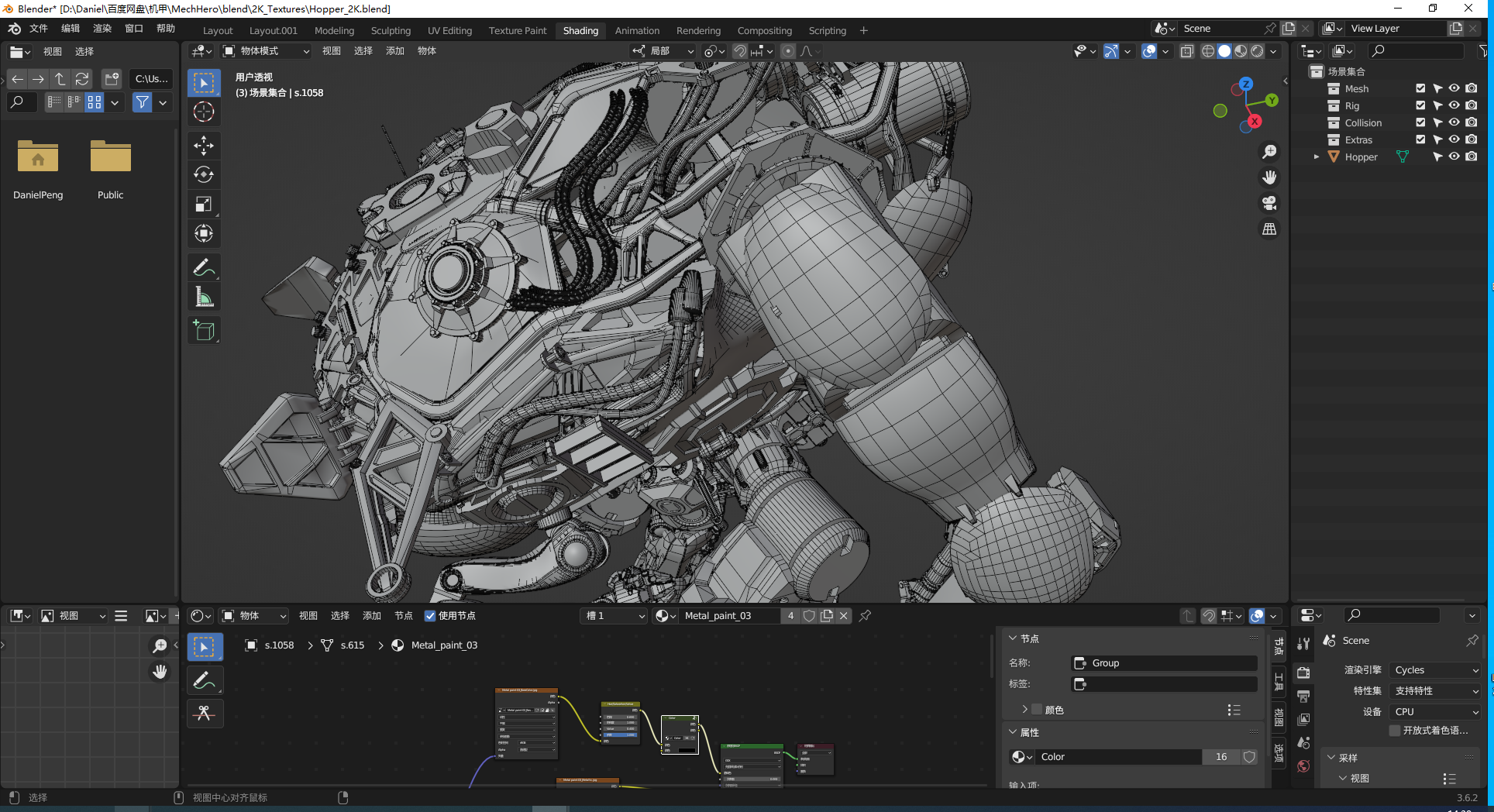Activate the Annotate pencil tool
1494x812 pixels.
click(x=204, y=268)
